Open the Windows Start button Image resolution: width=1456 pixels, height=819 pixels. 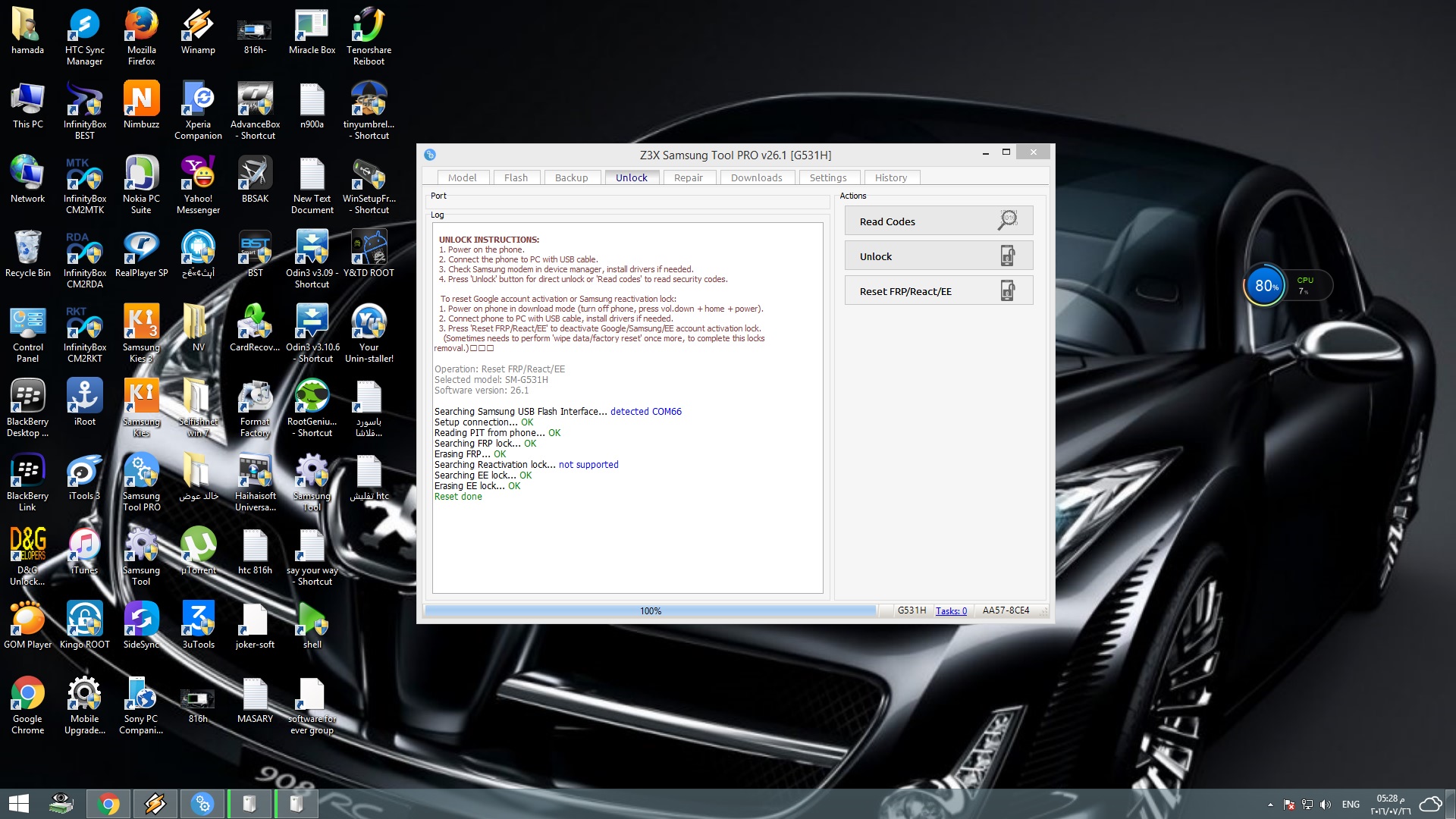pyautogui.click(x=18, y=804)
